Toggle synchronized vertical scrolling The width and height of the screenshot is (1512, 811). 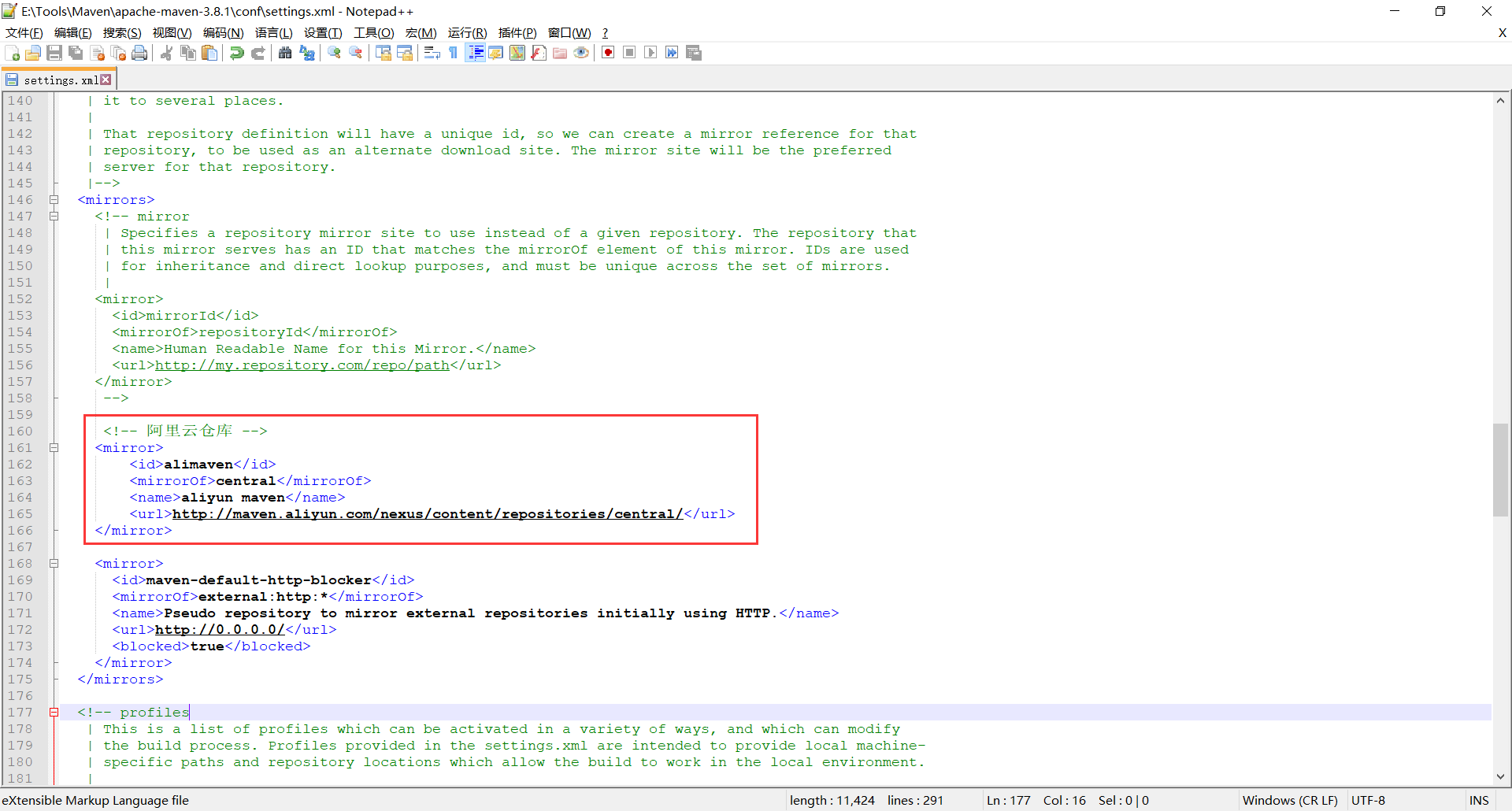[384, 53]
